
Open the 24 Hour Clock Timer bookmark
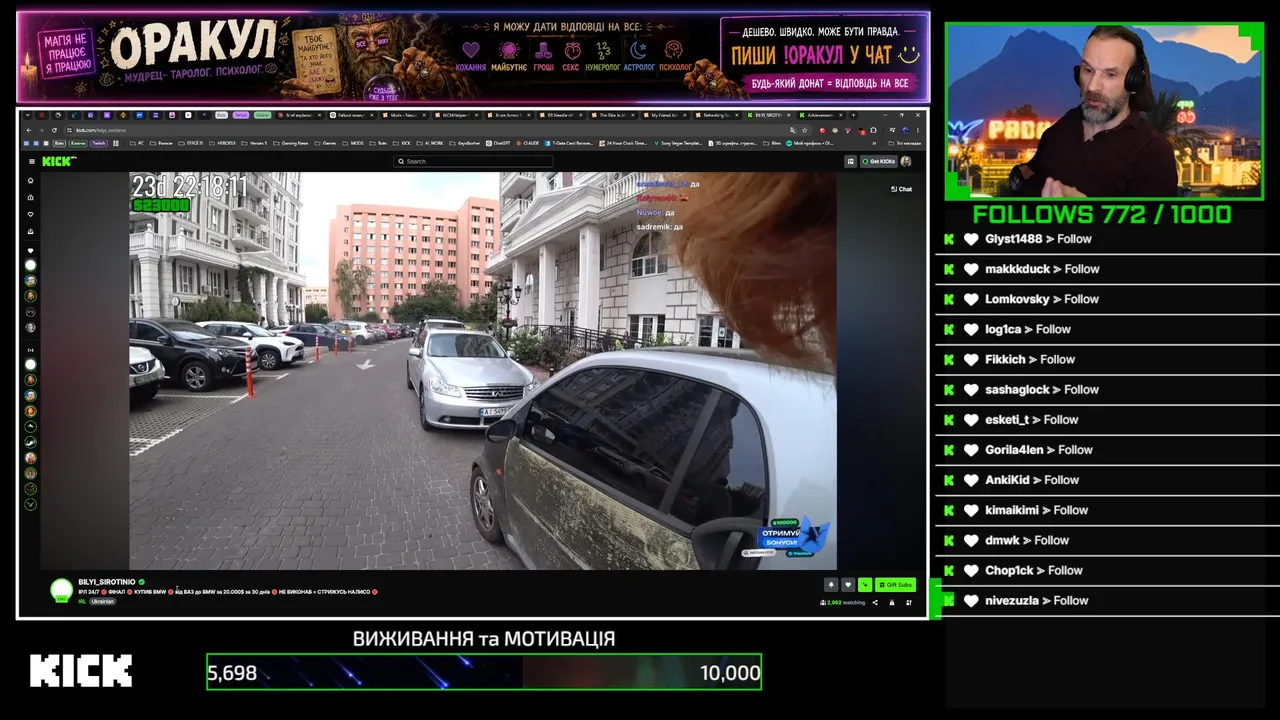tap(622, 143)
